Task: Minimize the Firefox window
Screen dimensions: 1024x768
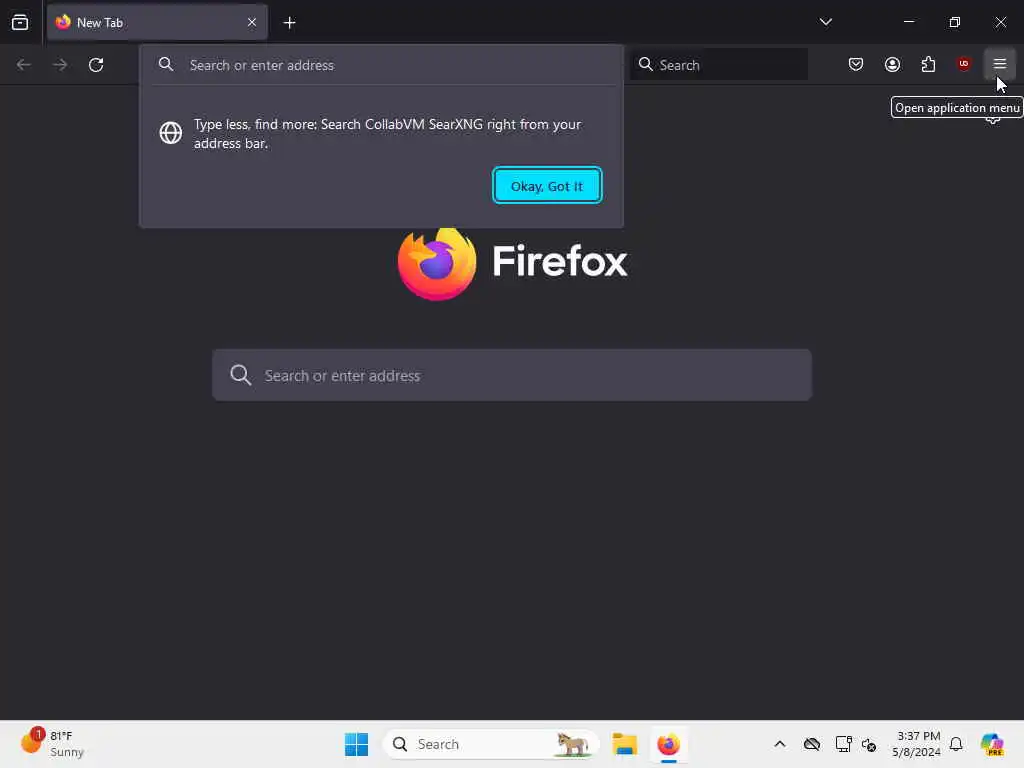Action: pos(908,22)
